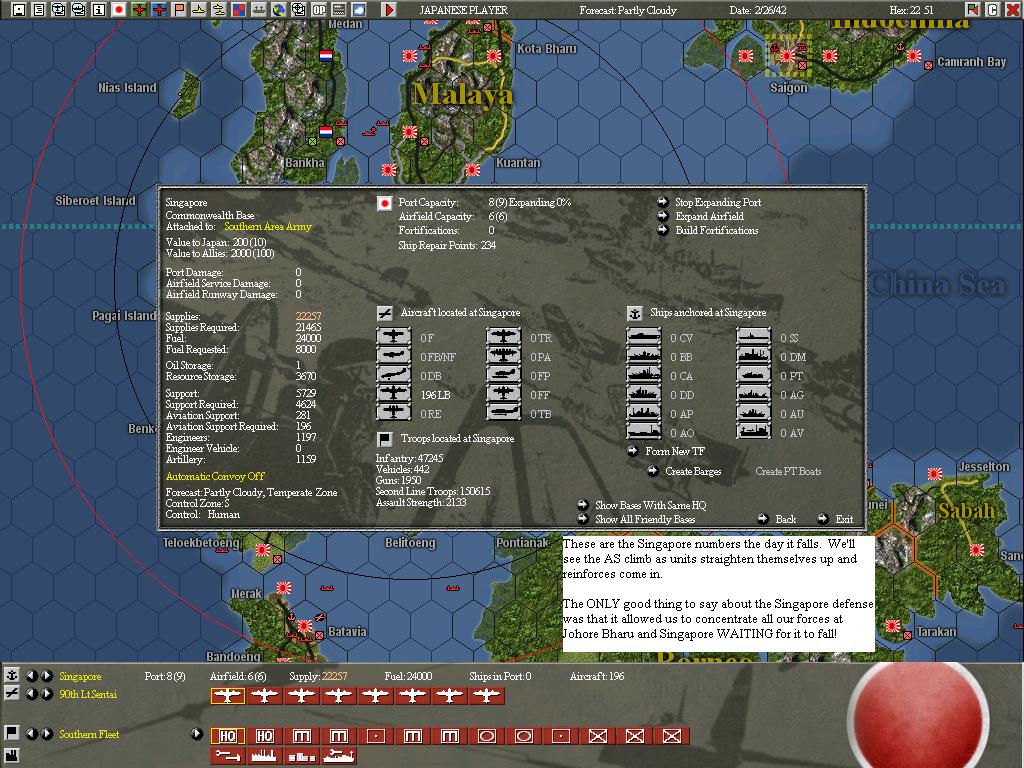Select the highlighted first air group plane icon
This screenshot has height=768, width=1024.
pyautogui.click(x=227, y=696)
